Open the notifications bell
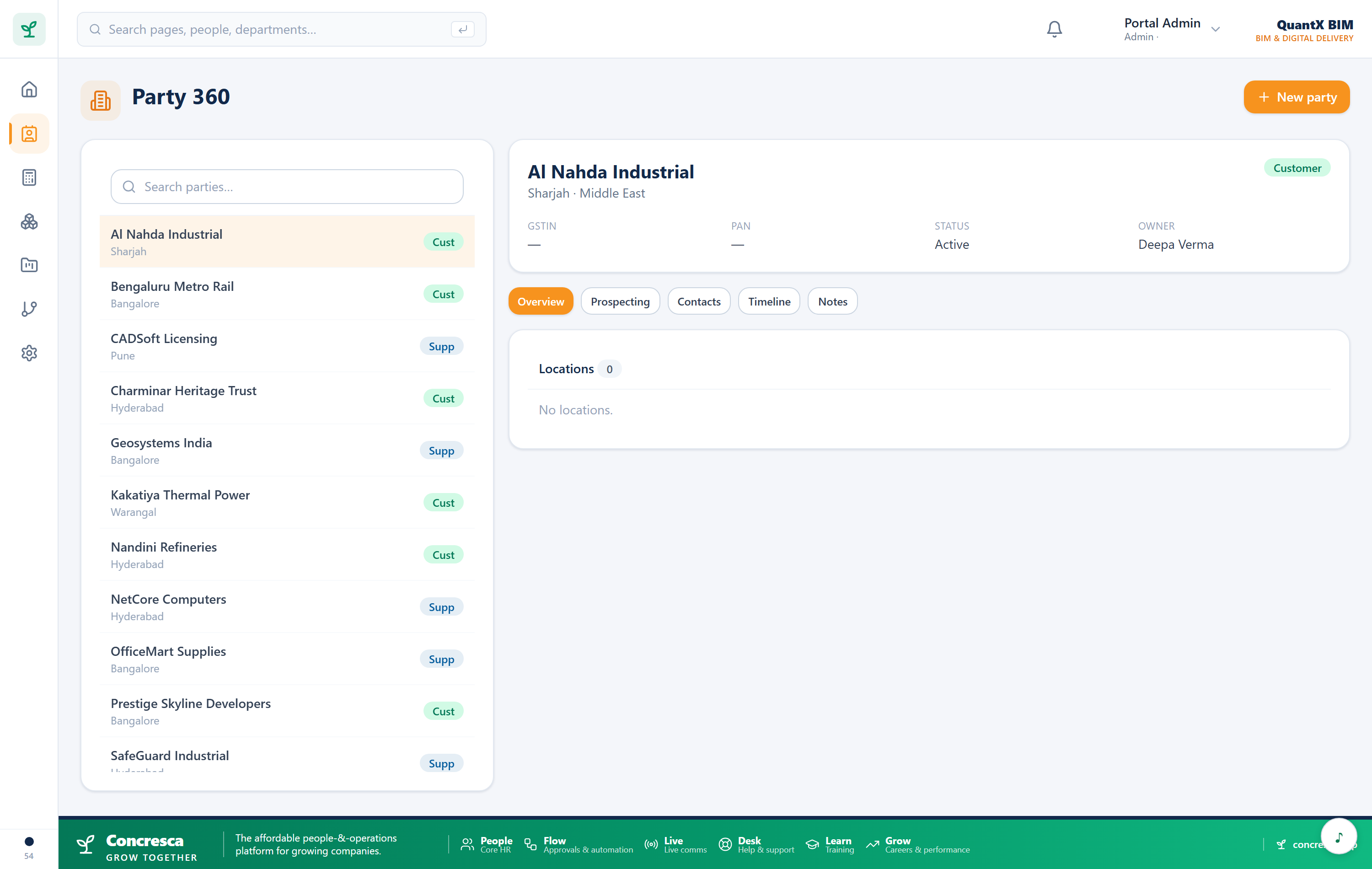This screenshot has width=1372, height=869. point(1054,29)
